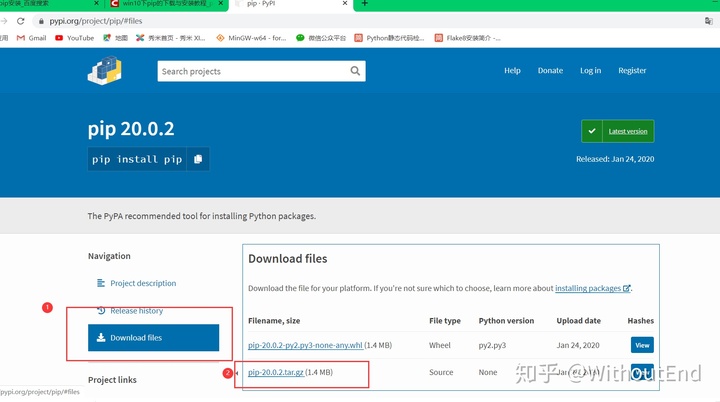Click the 'Source' file type cell
Image resolution: width=720 pixels, height=402 pixels.
[x=441, y=372]
